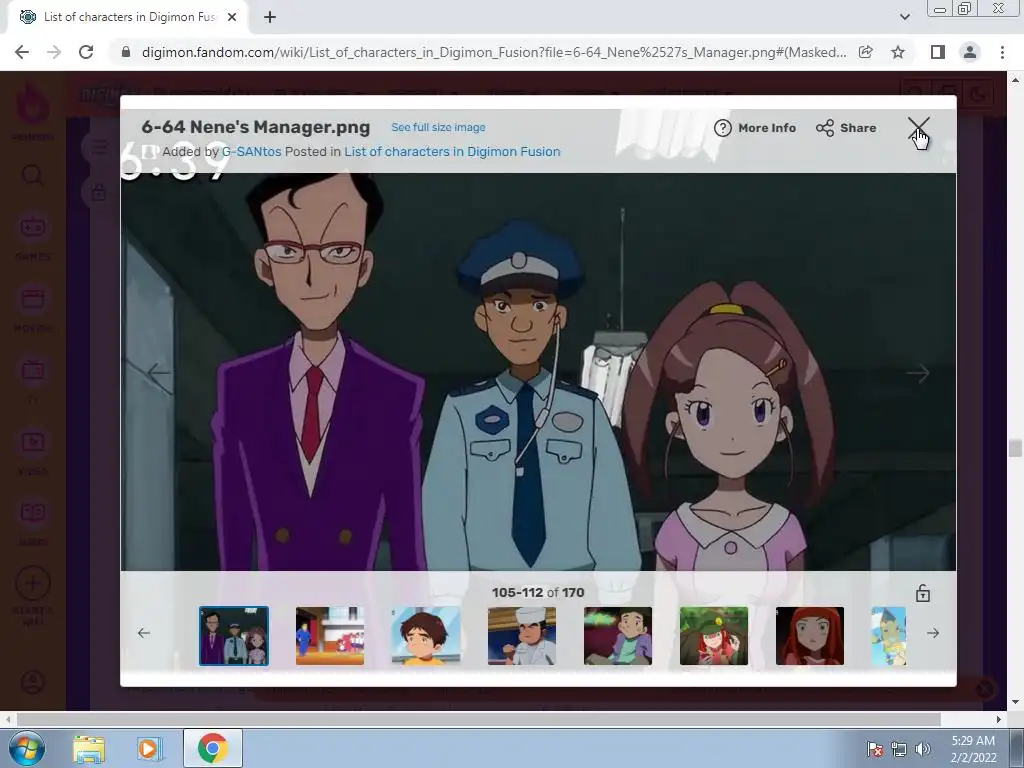Open Chrome profile menu
Screen dimensions: 1024x768
[970, 52]
